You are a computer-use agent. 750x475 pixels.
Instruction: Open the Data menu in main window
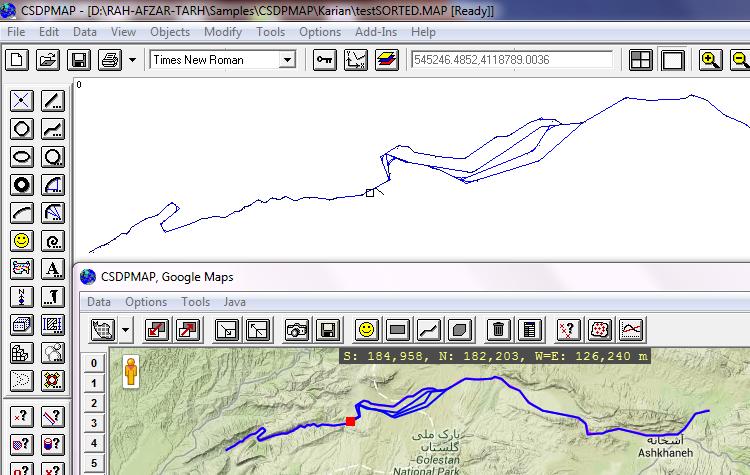tap(85, 32)
